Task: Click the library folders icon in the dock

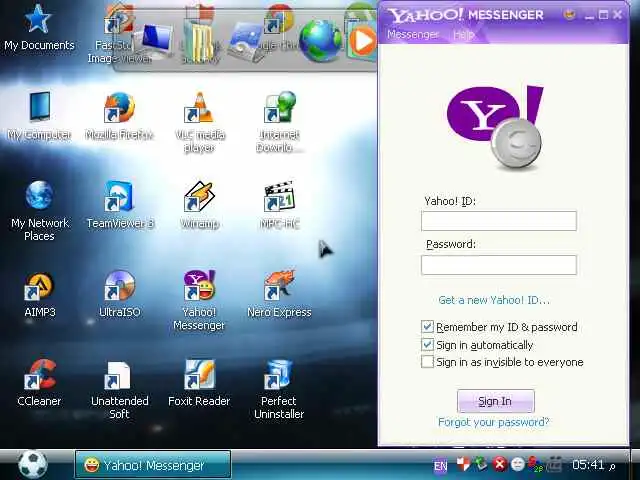Action: click(199, 41)
